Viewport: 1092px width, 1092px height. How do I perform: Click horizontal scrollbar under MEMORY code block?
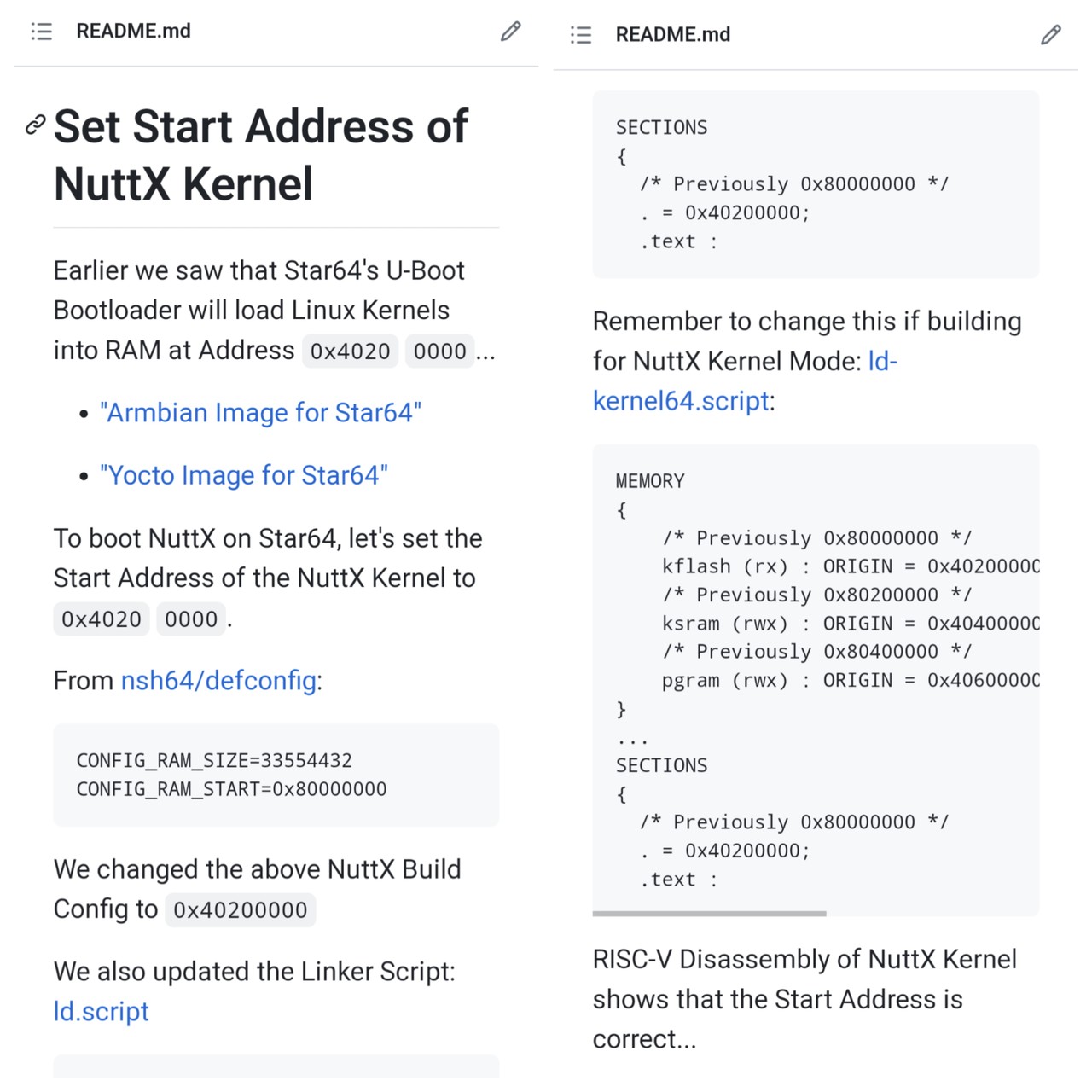click(709, 914)
